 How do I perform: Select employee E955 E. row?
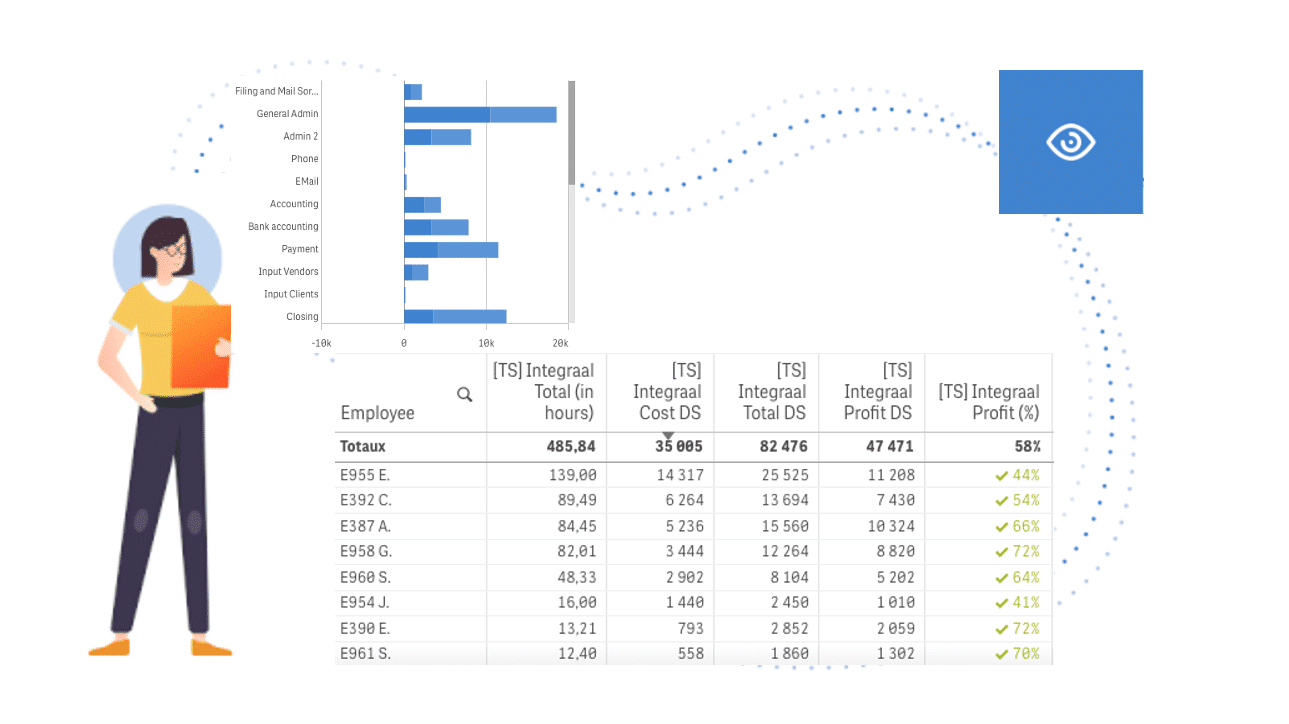click(366, 476)
